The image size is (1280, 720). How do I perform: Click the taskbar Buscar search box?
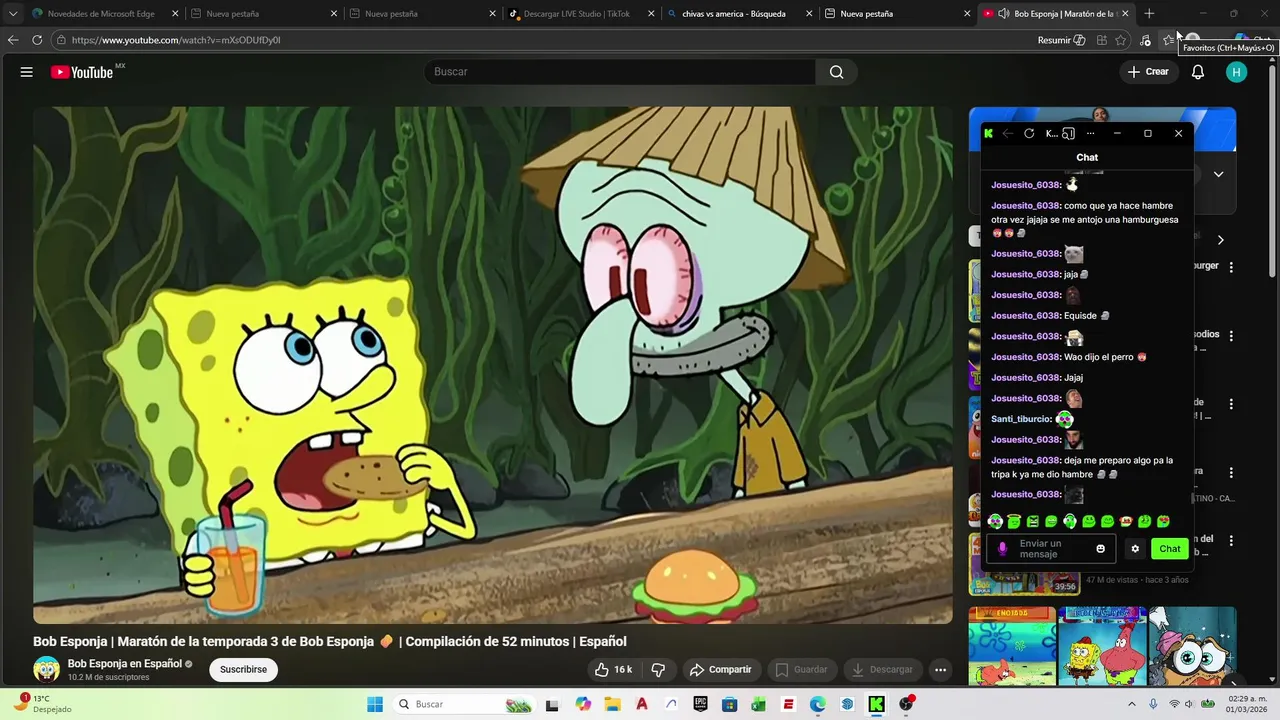(465, 704)
